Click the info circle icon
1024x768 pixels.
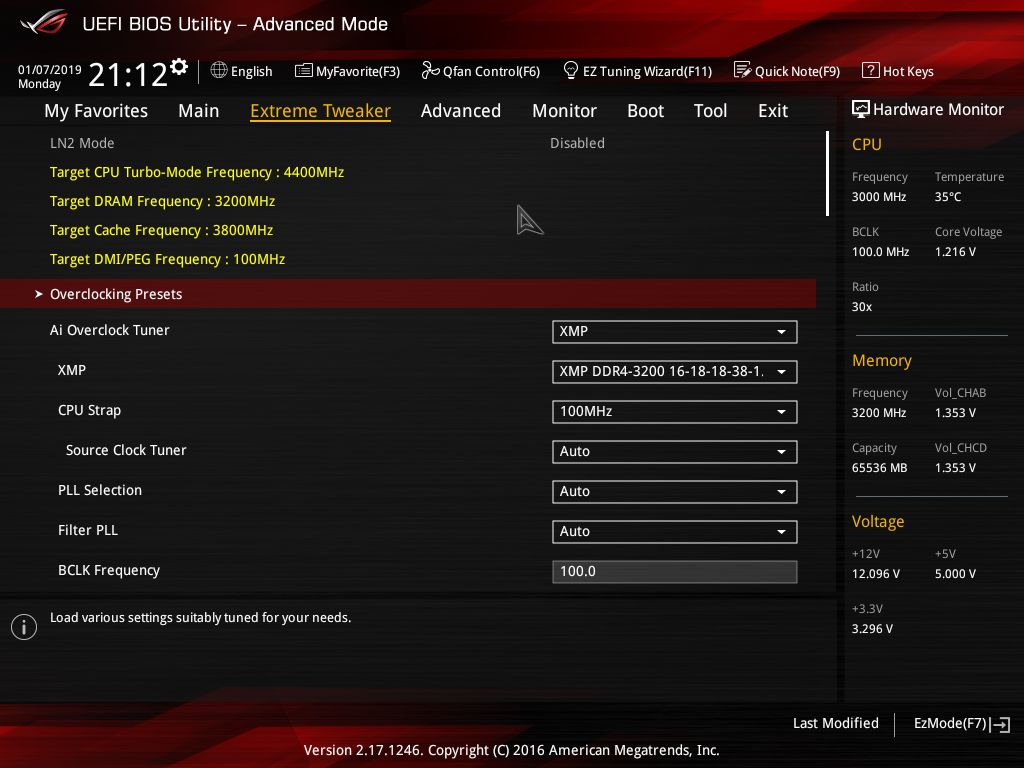[x=24, y=627]
